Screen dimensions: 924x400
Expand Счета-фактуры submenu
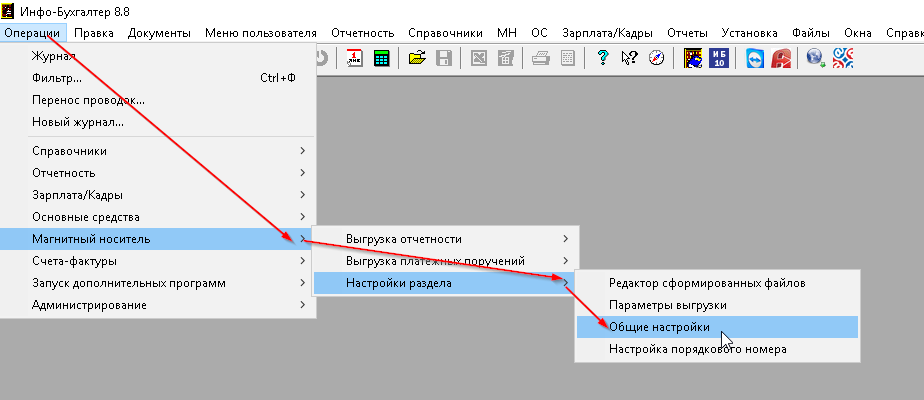tap(158, 261)
